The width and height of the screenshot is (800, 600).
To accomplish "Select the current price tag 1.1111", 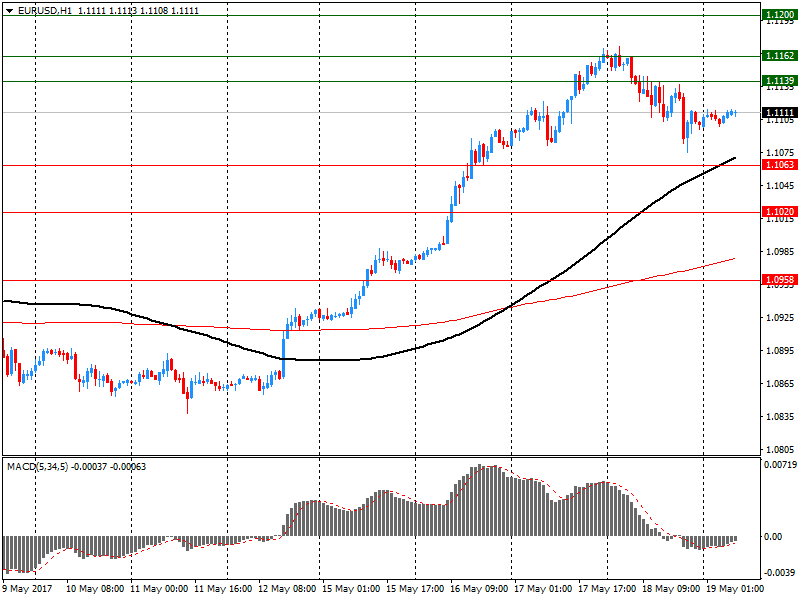I will click(780, 112).
